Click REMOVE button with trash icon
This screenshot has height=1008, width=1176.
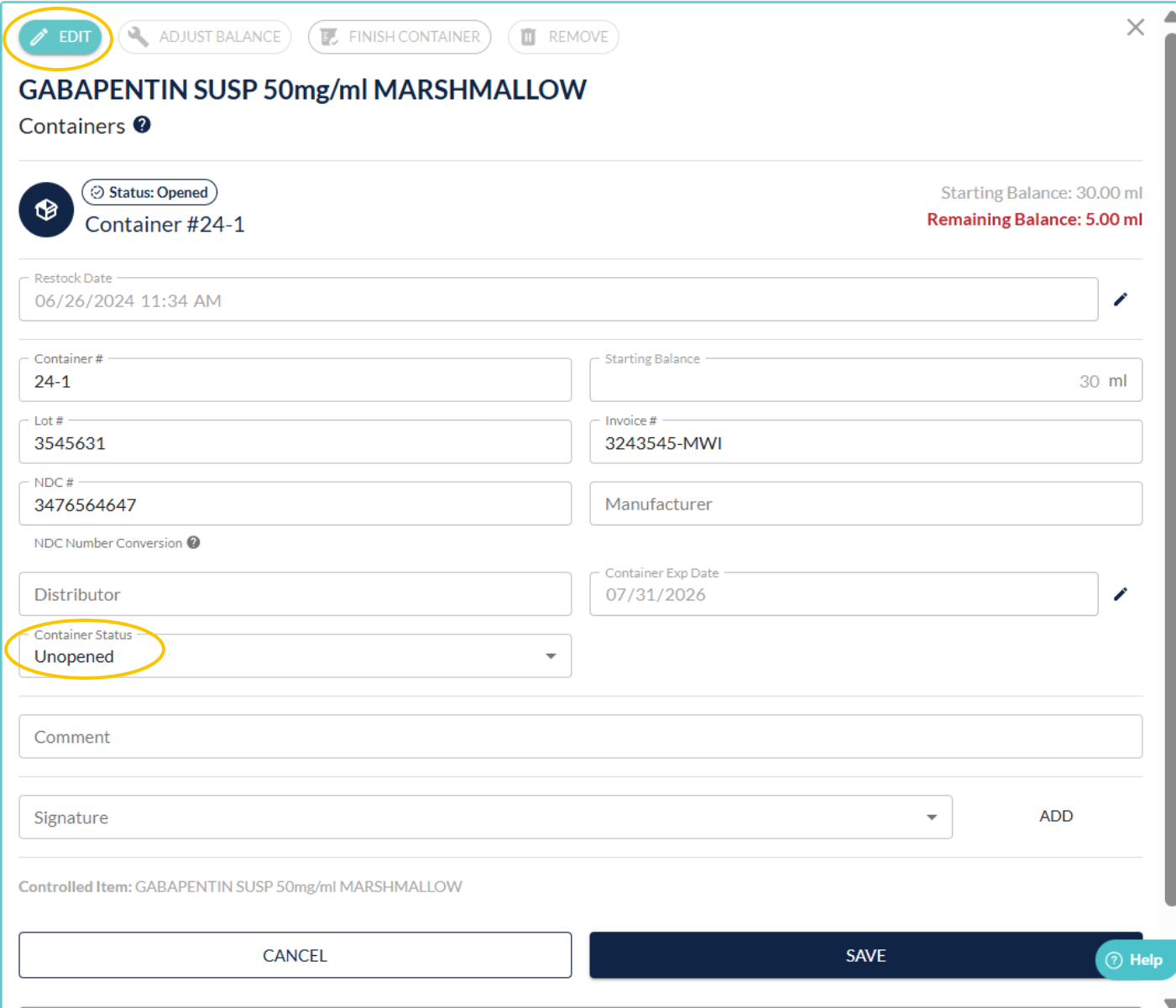click(x=563, y=37)
